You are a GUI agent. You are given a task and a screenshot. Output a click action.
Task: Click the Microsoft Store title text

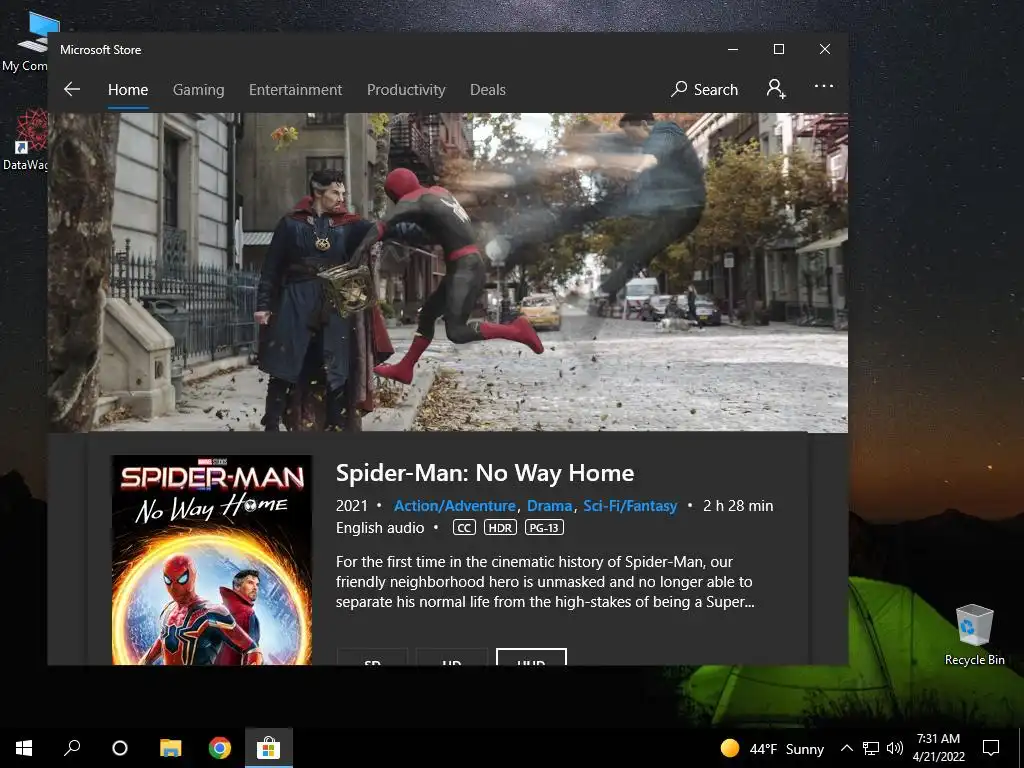coord(101,50)
